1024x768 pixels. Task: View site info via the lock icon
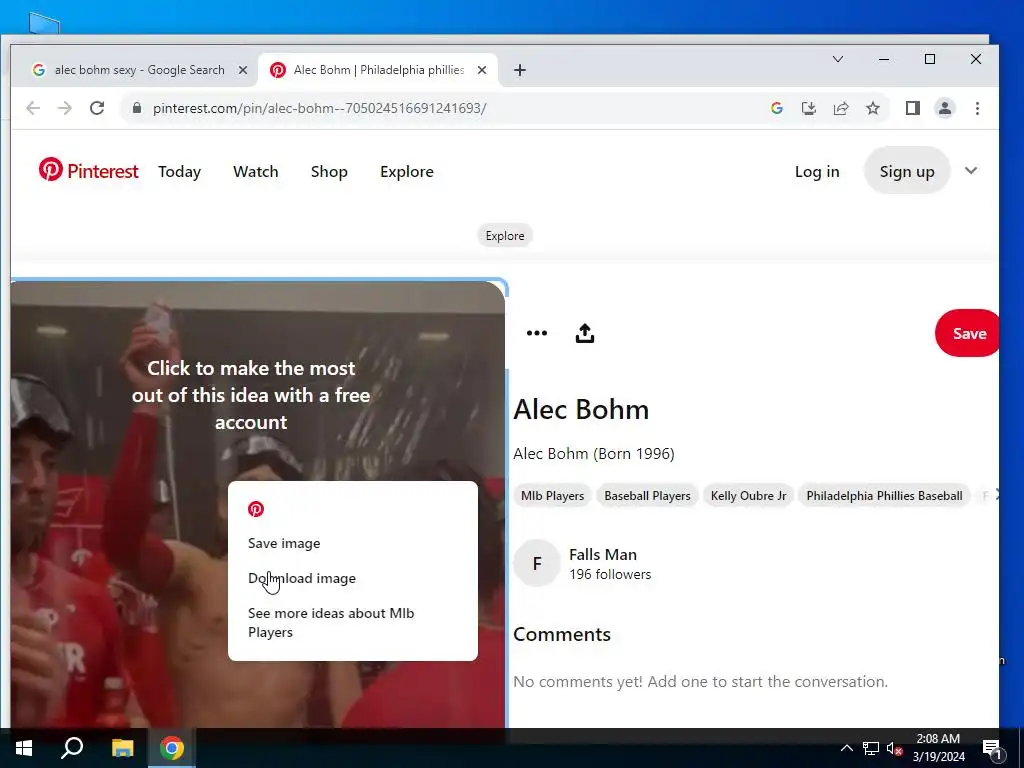pos(136,108)
